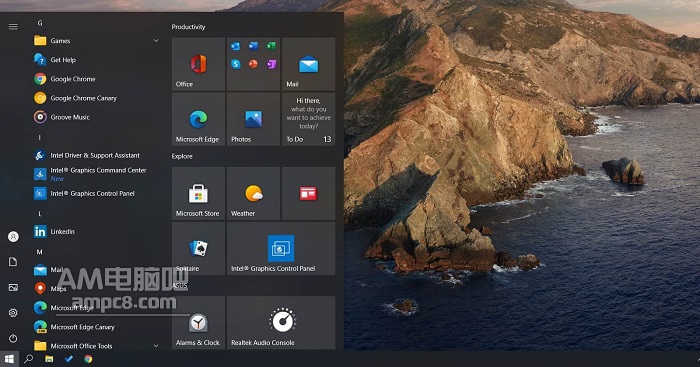Screen dimensions: 700x367
Task: Open the To Do checkmark taskbar icon
Action: [69, 359]
